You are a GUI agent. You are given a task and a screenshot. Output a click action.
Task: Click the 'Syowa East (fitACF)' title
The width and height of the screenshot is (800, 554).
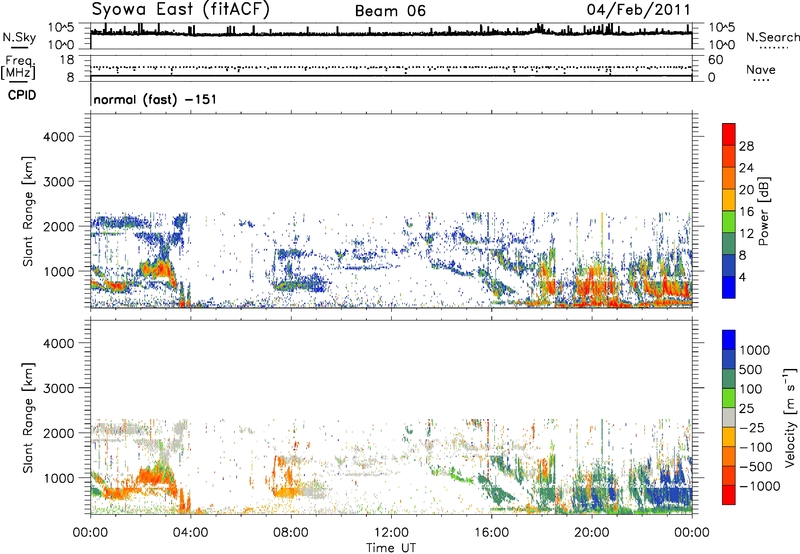click(x=180, y=10)
